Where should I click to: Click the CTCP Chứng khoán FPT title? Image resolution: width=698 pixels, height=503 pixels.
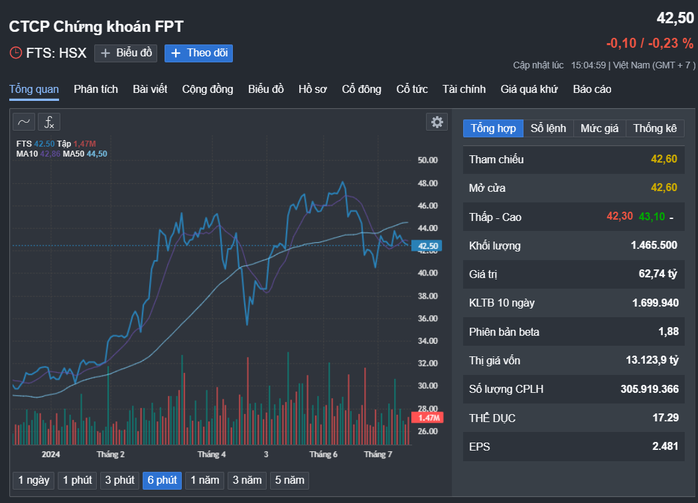click(96, 27)
